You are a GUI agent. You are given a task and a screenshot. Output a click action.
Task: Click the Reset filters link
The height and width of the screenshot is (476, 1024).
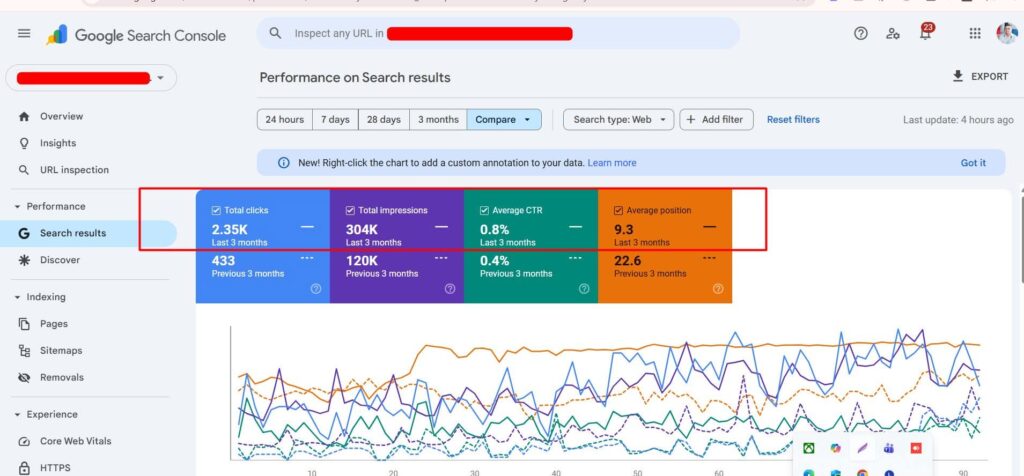point(793,120)
